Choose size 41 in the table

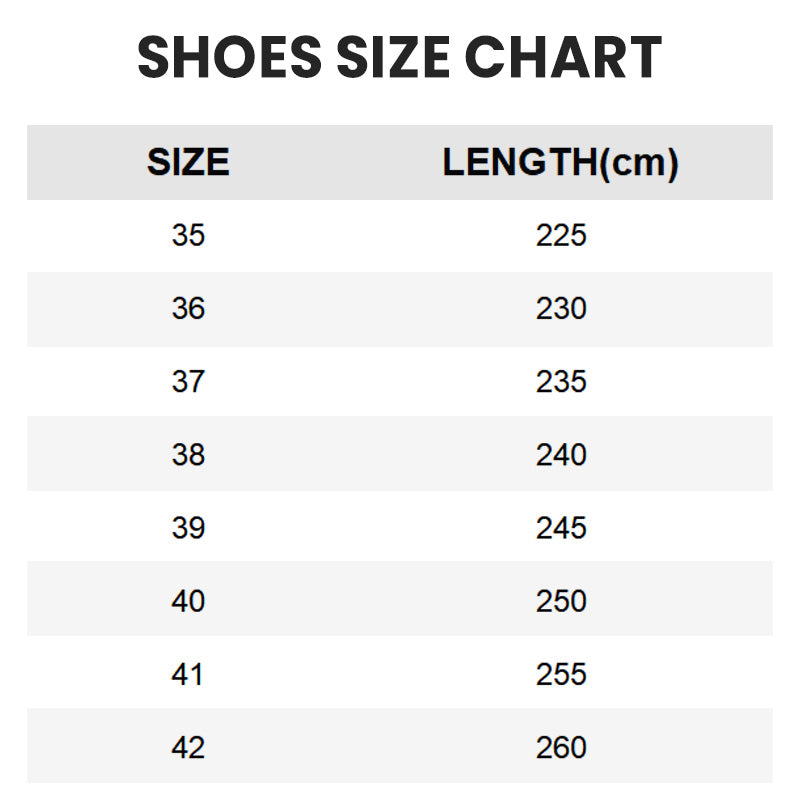(188, 674)
